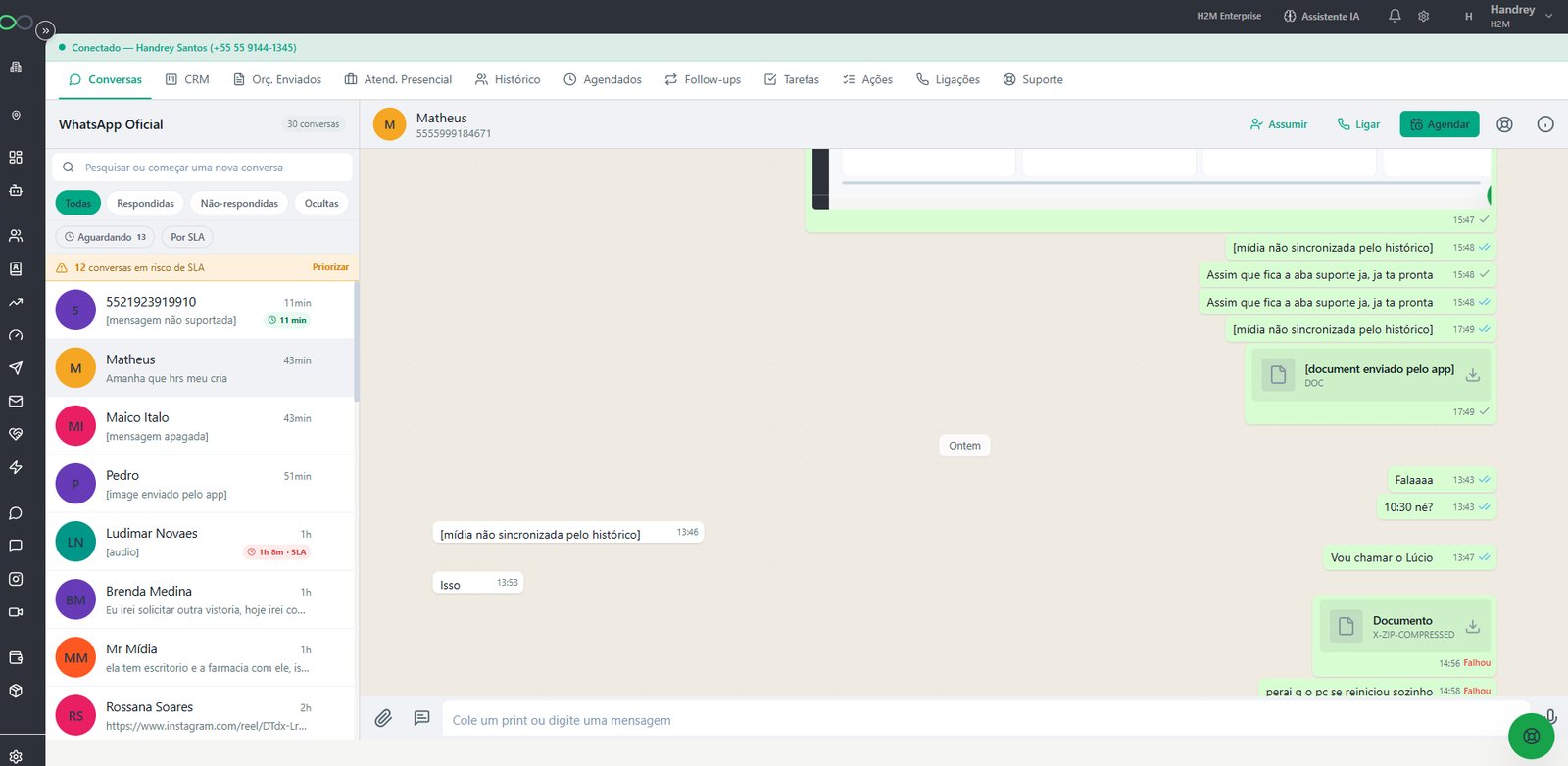Open the Mr Mídia conversation
1568x766 pixels.
[x=202, y=657]
